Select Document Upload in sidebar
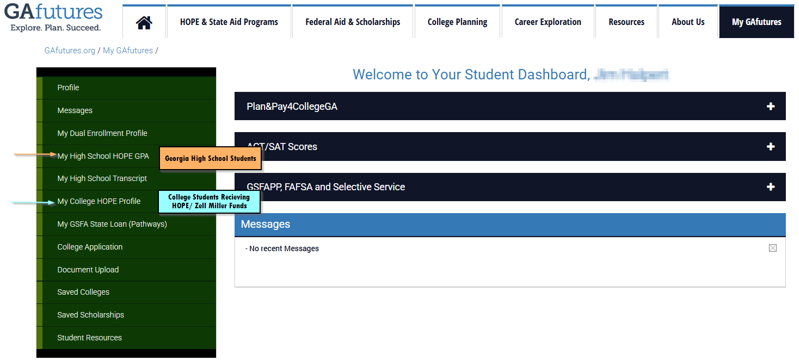 click(x=88, y=270)
